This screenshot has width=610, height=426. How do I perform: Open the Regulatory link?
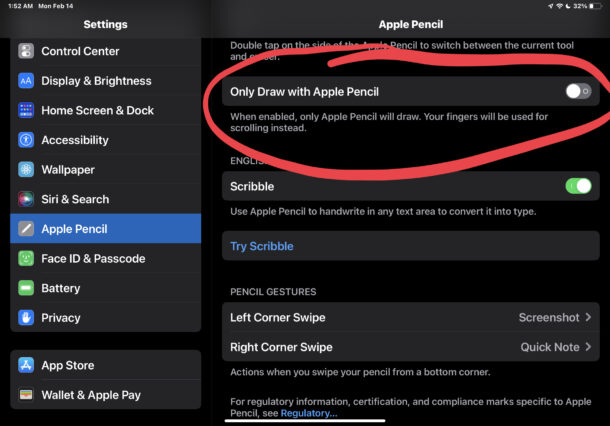(x=309, y=413)
